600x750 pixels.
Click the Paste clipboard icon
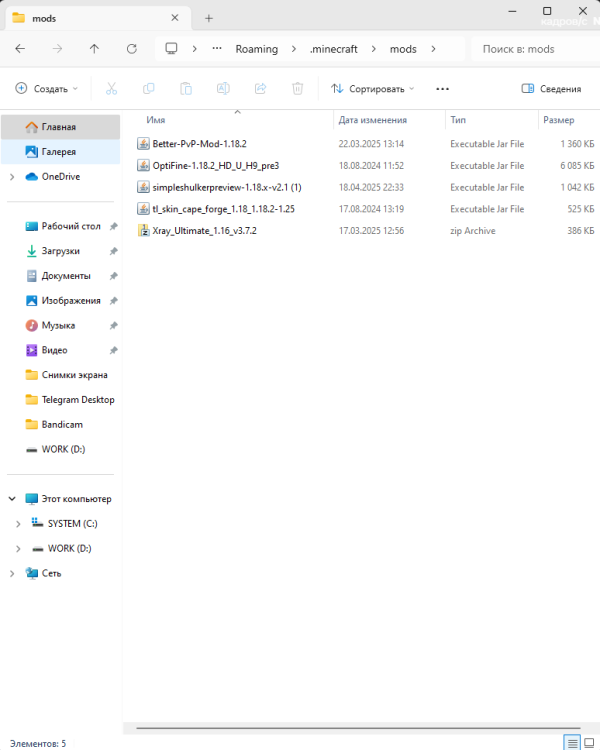click(x=186, y=88)
